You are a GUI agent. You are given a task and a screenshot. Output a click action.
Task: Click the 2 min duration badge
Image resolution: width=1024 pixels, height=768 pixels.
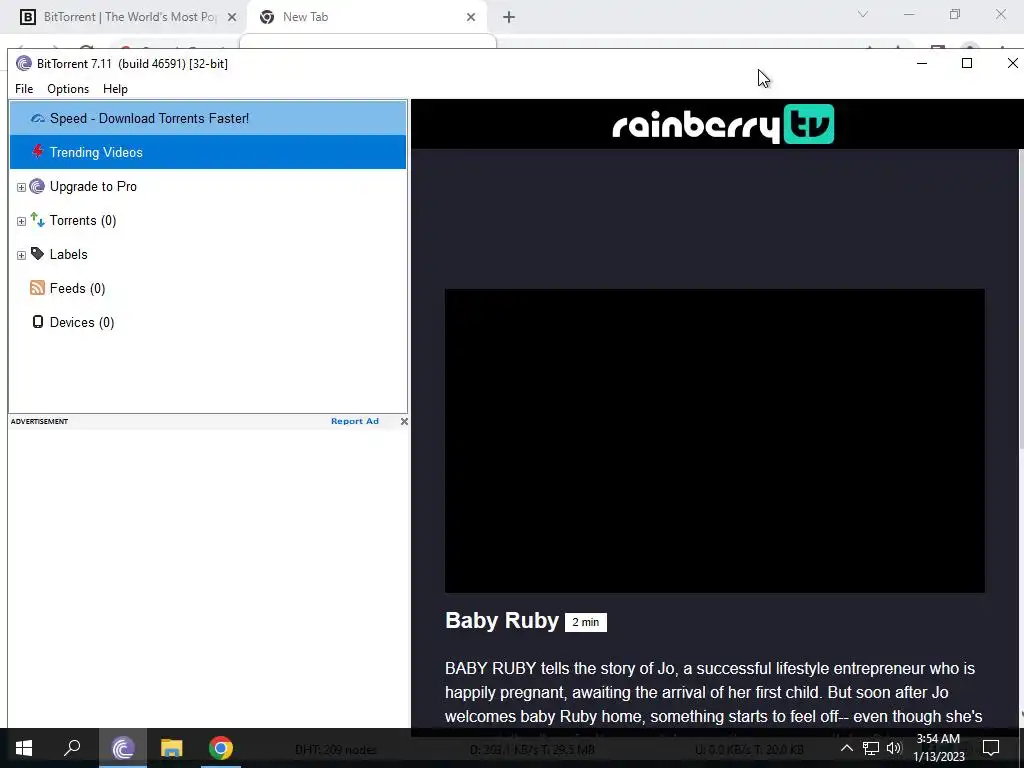[586, 622]
